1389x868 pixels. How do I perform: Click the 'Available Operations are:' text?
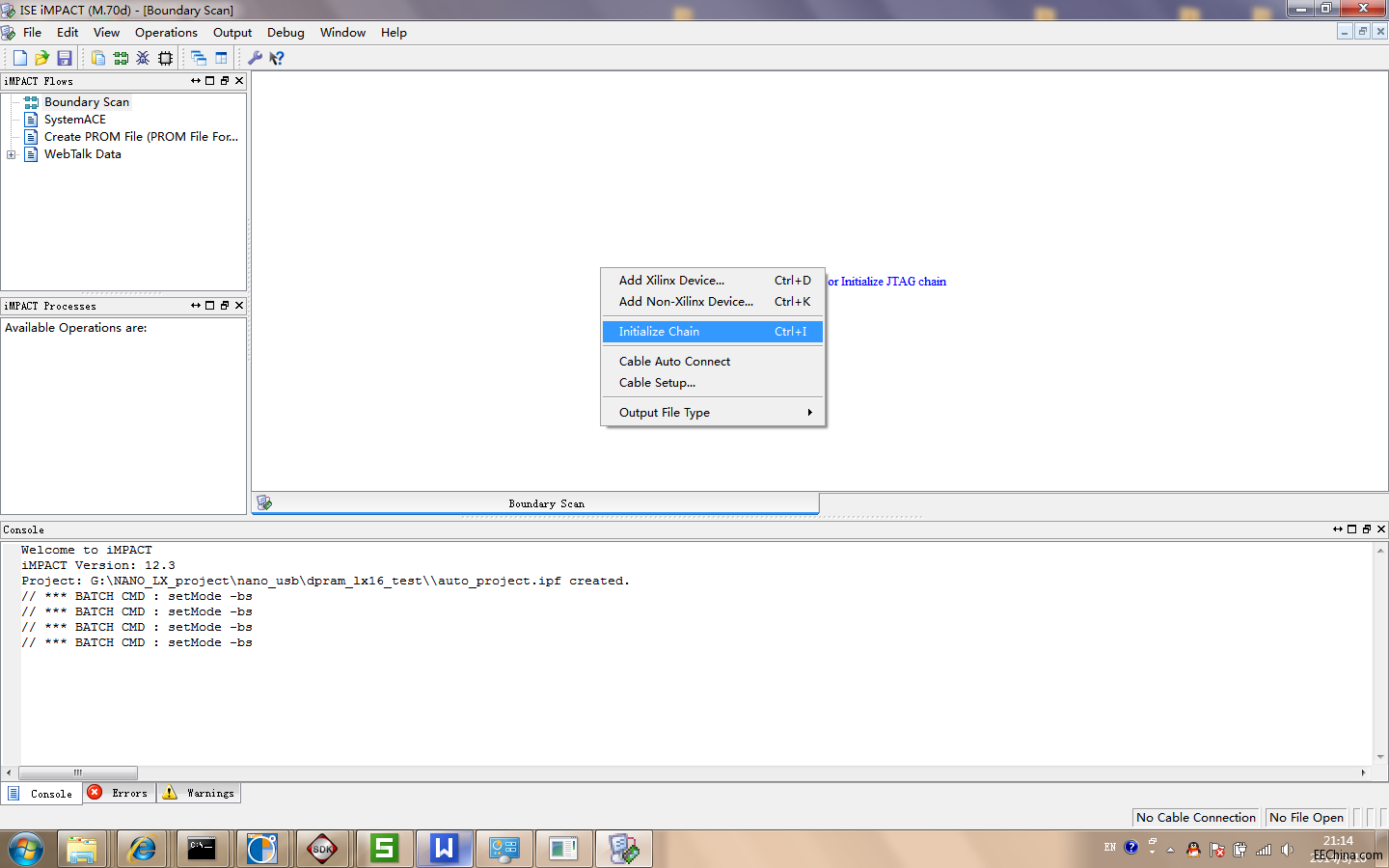click(x=76, y=328)
